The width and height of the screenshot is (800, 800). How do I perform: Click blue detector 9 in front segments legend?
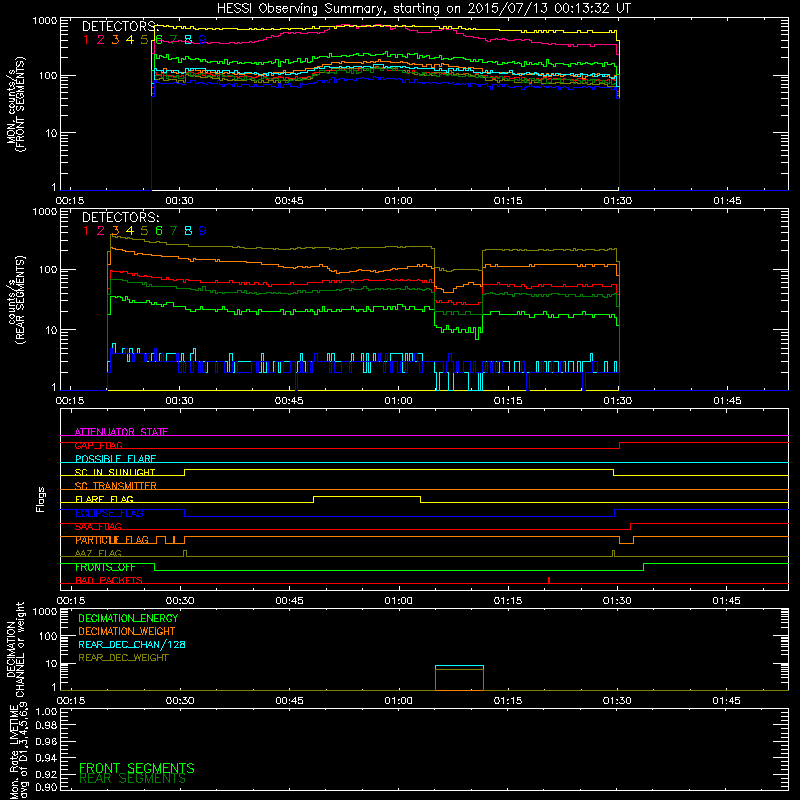203,40
